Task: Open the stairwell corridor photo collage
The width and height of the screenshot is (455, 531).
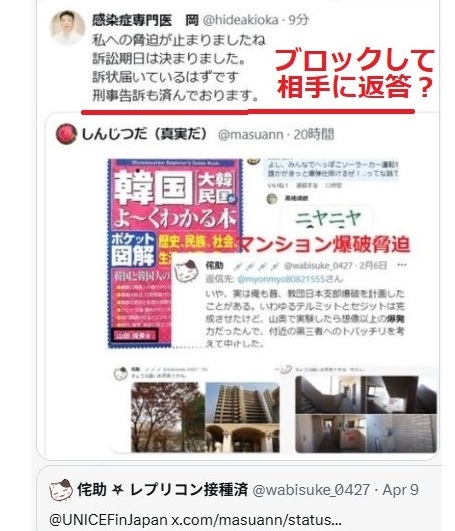Action: pyautogui.click(x=366, y=414)
